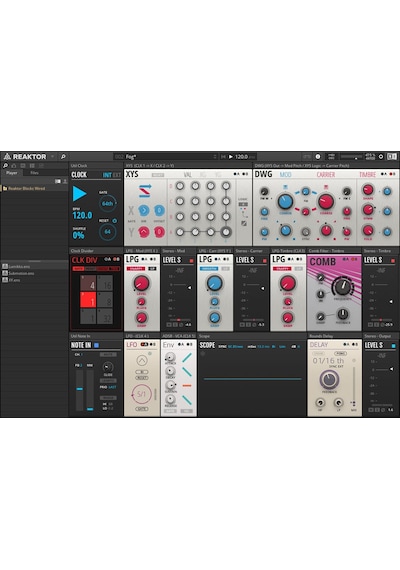This screenshot has height=570, width=400.
Task: Click the red Level knob on LPG Mod block
Action: [x=141, y=283]
